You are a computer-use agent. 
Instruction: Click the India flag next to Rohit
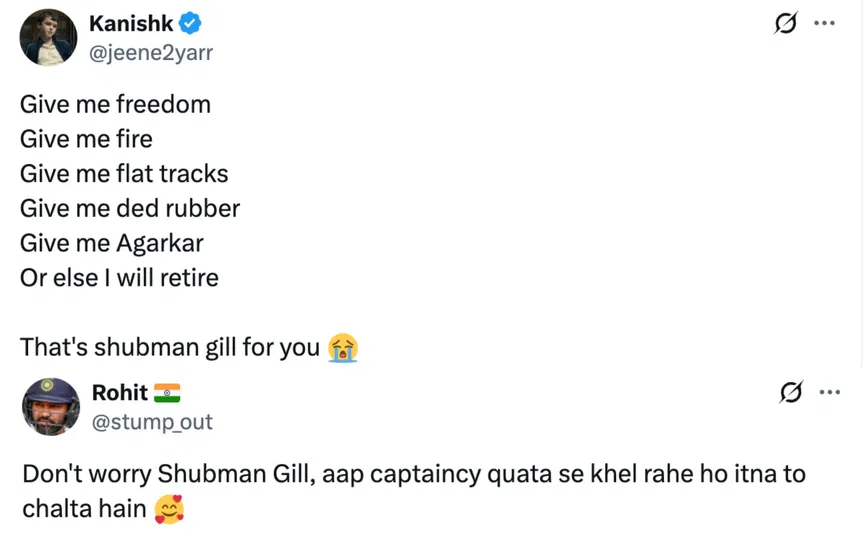click(x=167, y=392)
